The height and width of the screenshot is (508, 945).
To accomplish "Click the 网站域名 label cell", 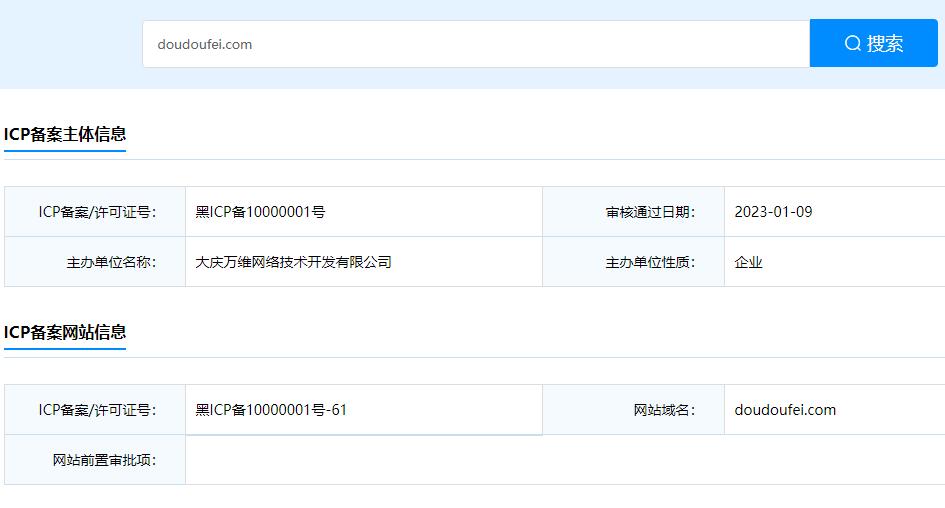I will coord(633,410).
